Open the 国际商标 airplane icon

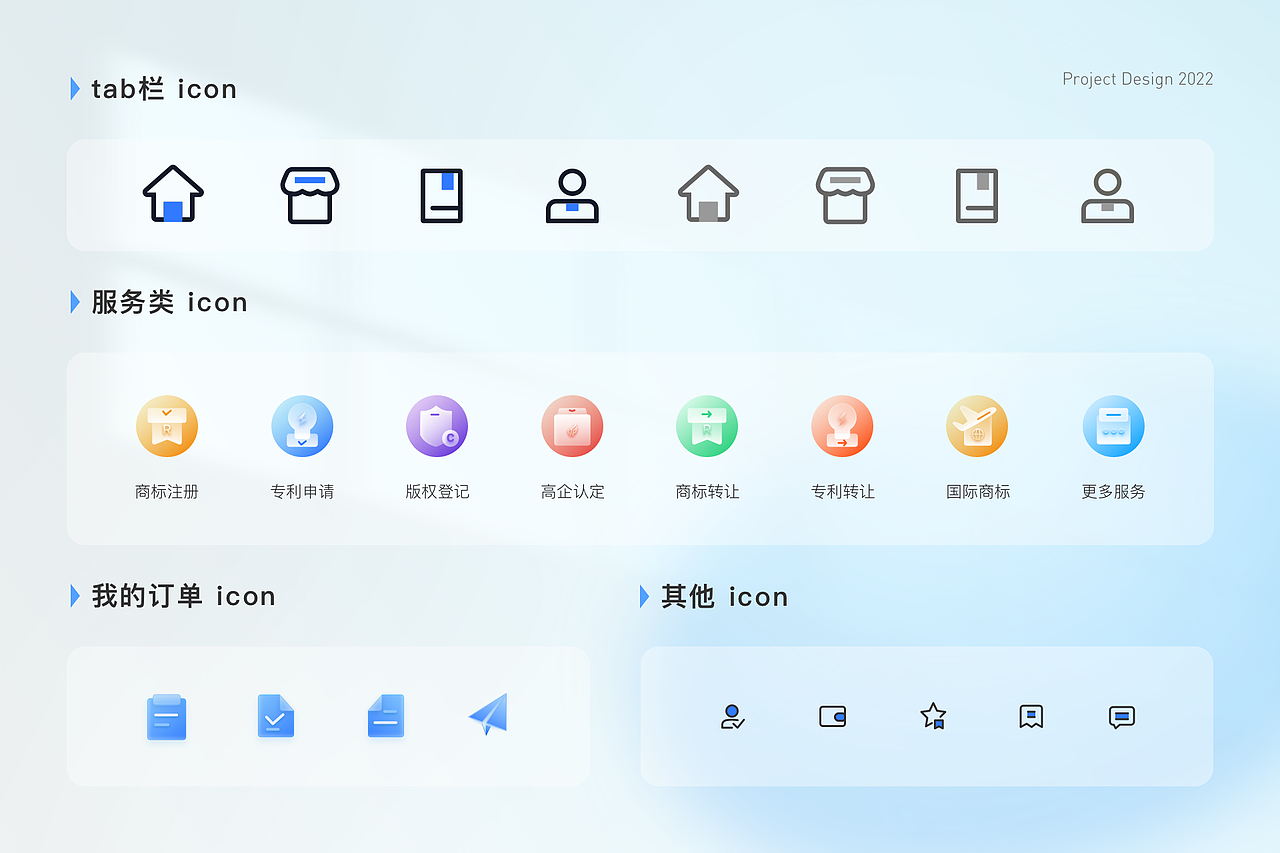pyautogui.click(x=977, y=426)
